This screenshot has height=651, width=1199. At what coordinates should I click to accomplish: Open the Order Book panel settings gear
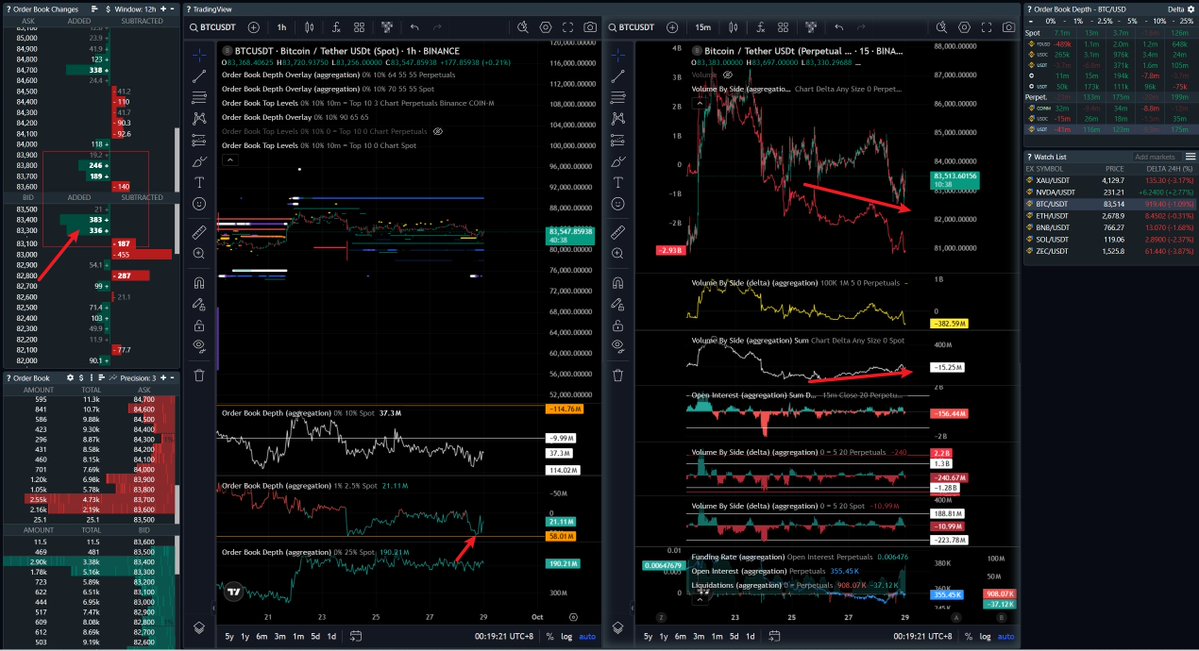point(70,378)
